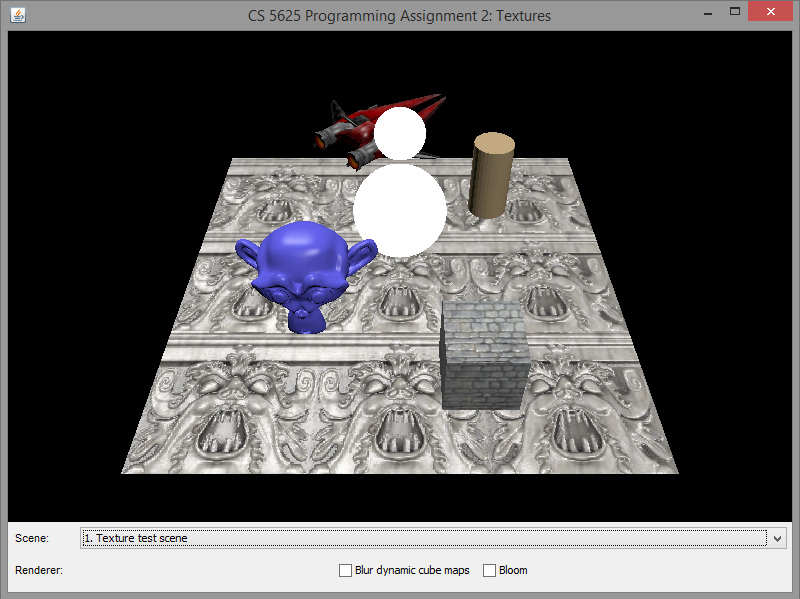
Task: Expand the Scene dropdown arrow
Action: point(778,538)
